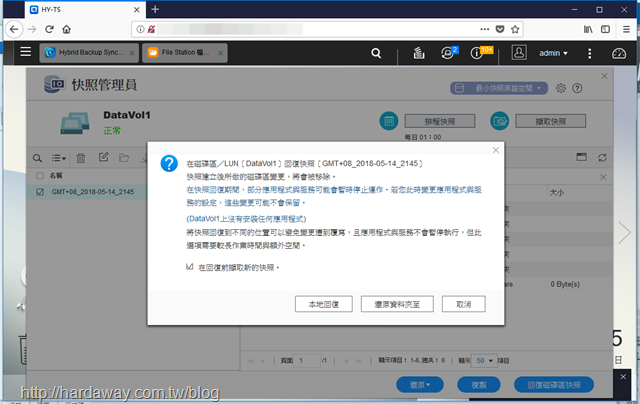Click the take snapshot round icon

[x=500, y=121]
